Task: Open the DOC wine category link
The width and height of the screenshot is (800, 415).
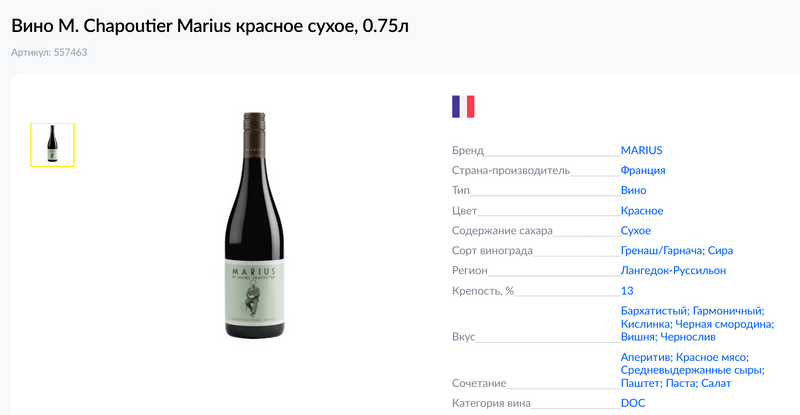Action: 633,403
